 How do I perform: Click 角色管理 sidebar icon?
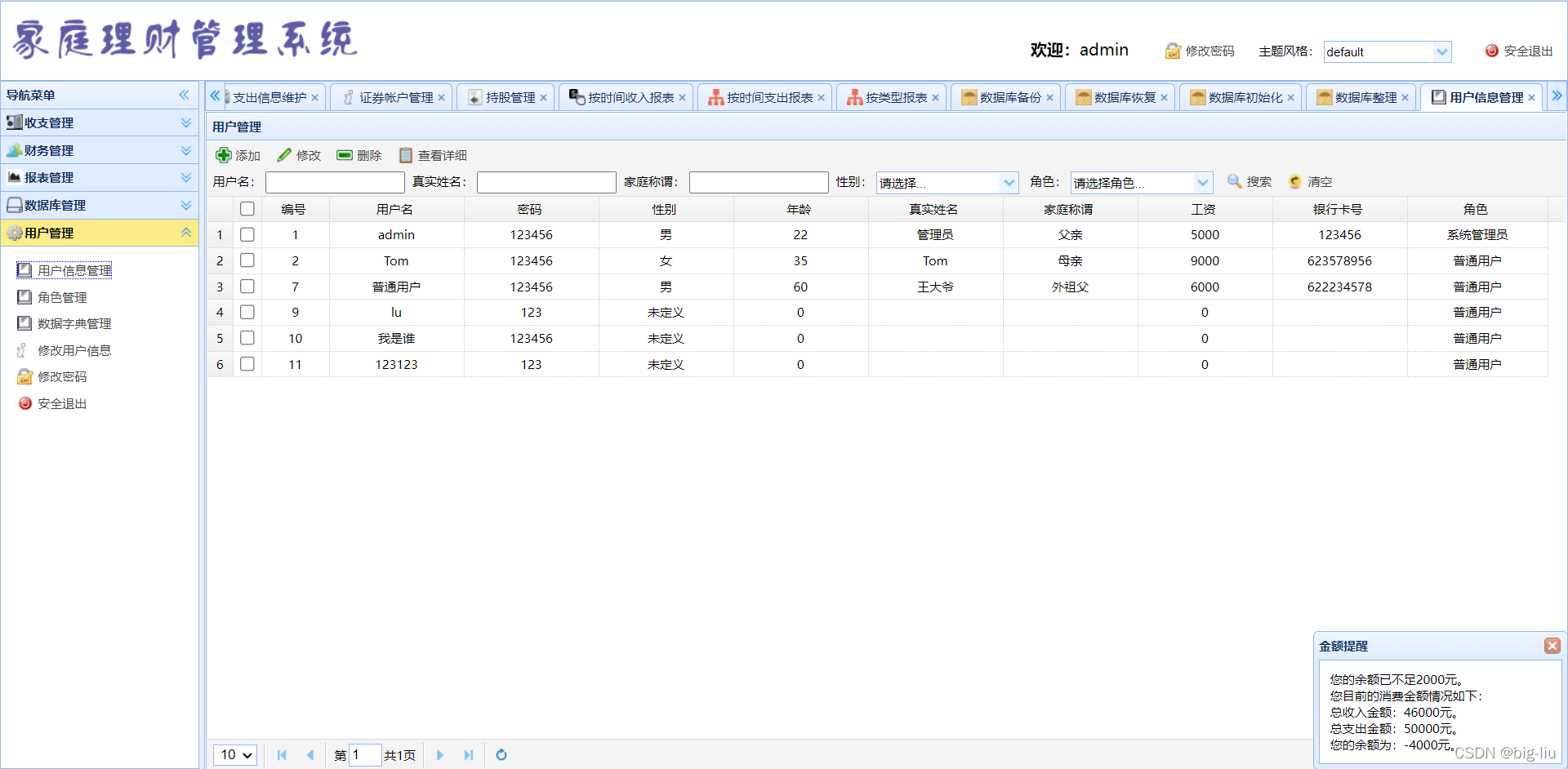pyautogui.click(x=24, y=297)
